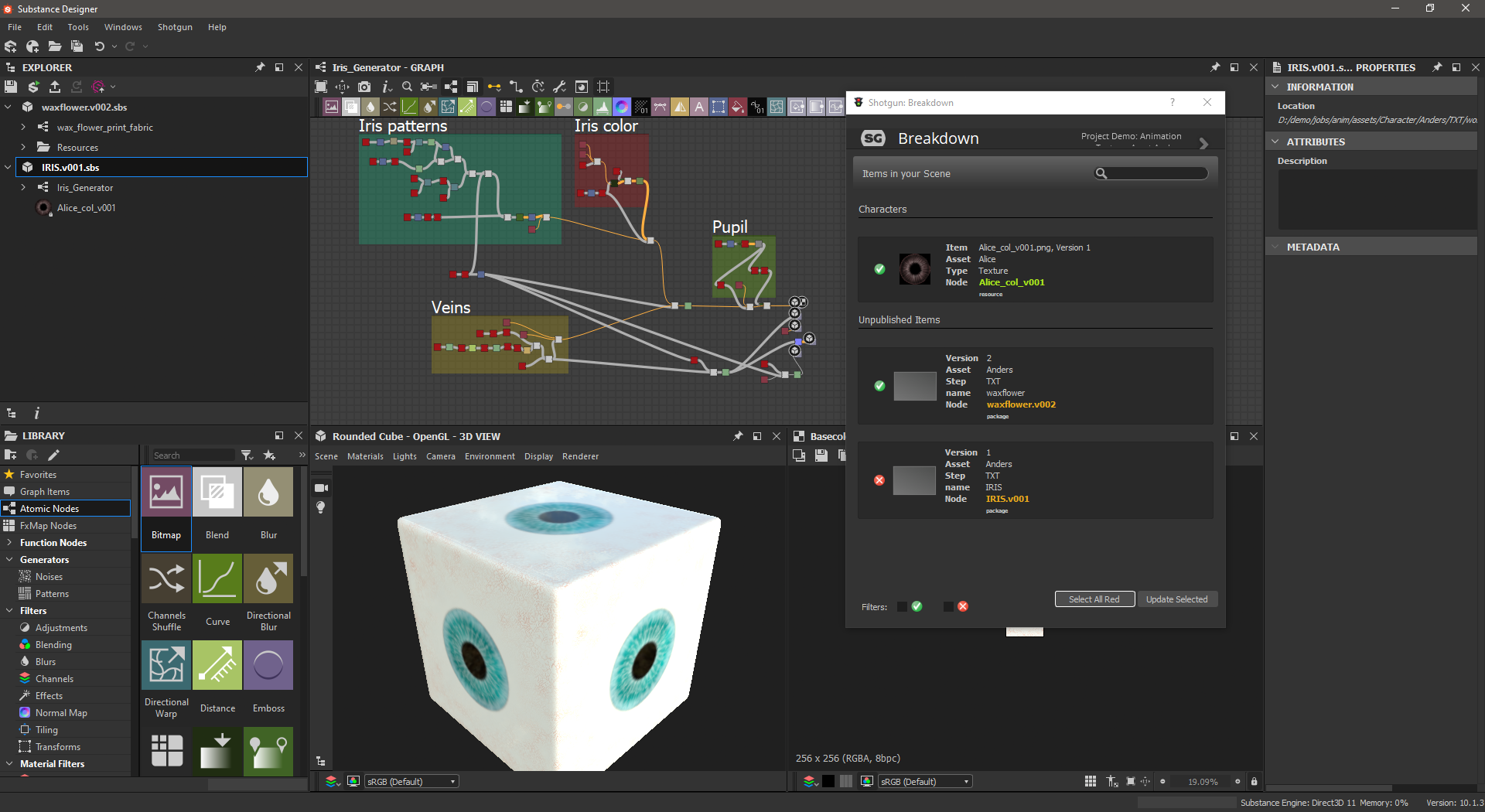
Task: Pin the Explorer panel
Action: click(260, 67)
